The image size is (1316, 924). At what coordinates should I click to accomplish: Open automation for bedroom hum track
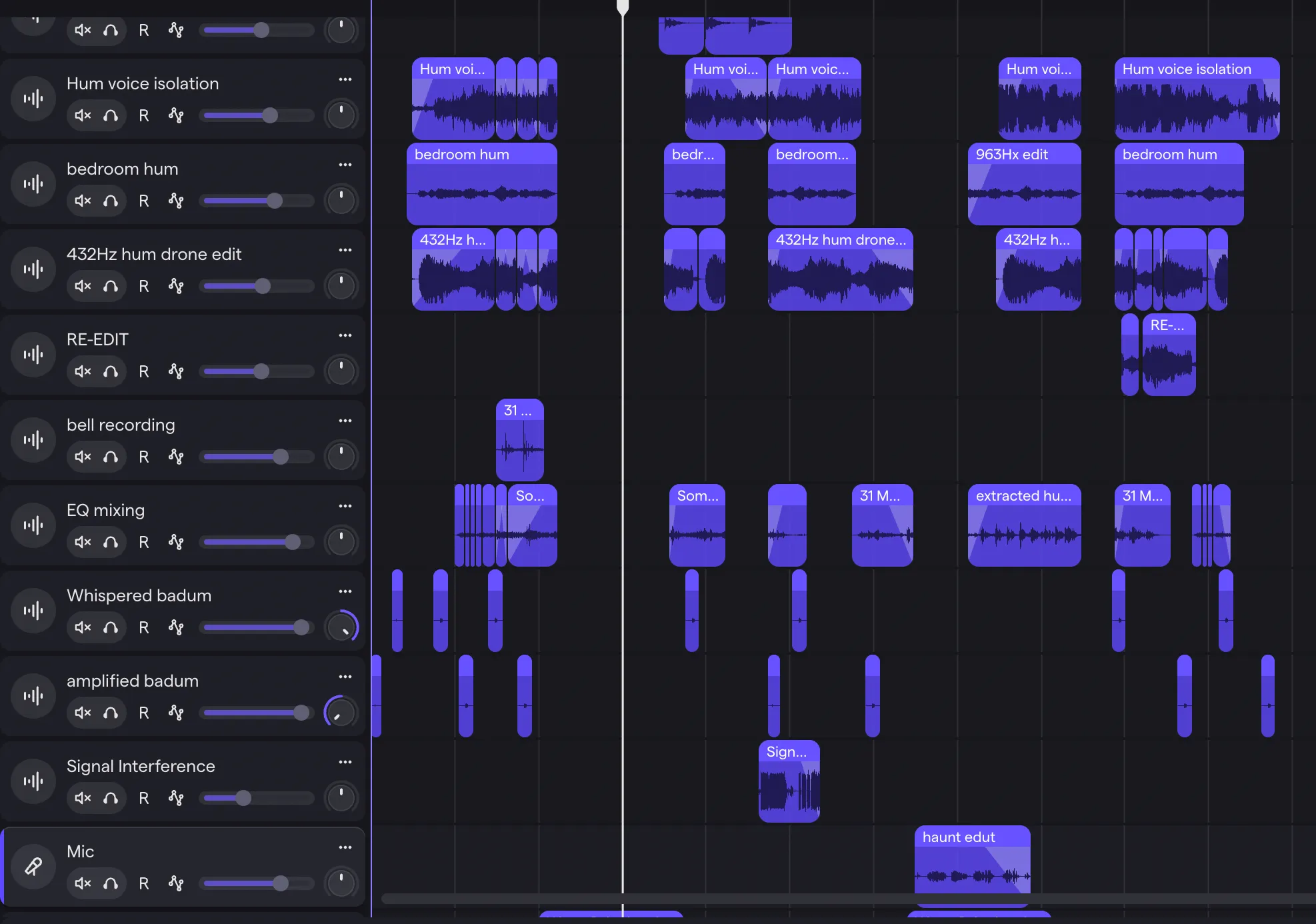coord(176,201)
